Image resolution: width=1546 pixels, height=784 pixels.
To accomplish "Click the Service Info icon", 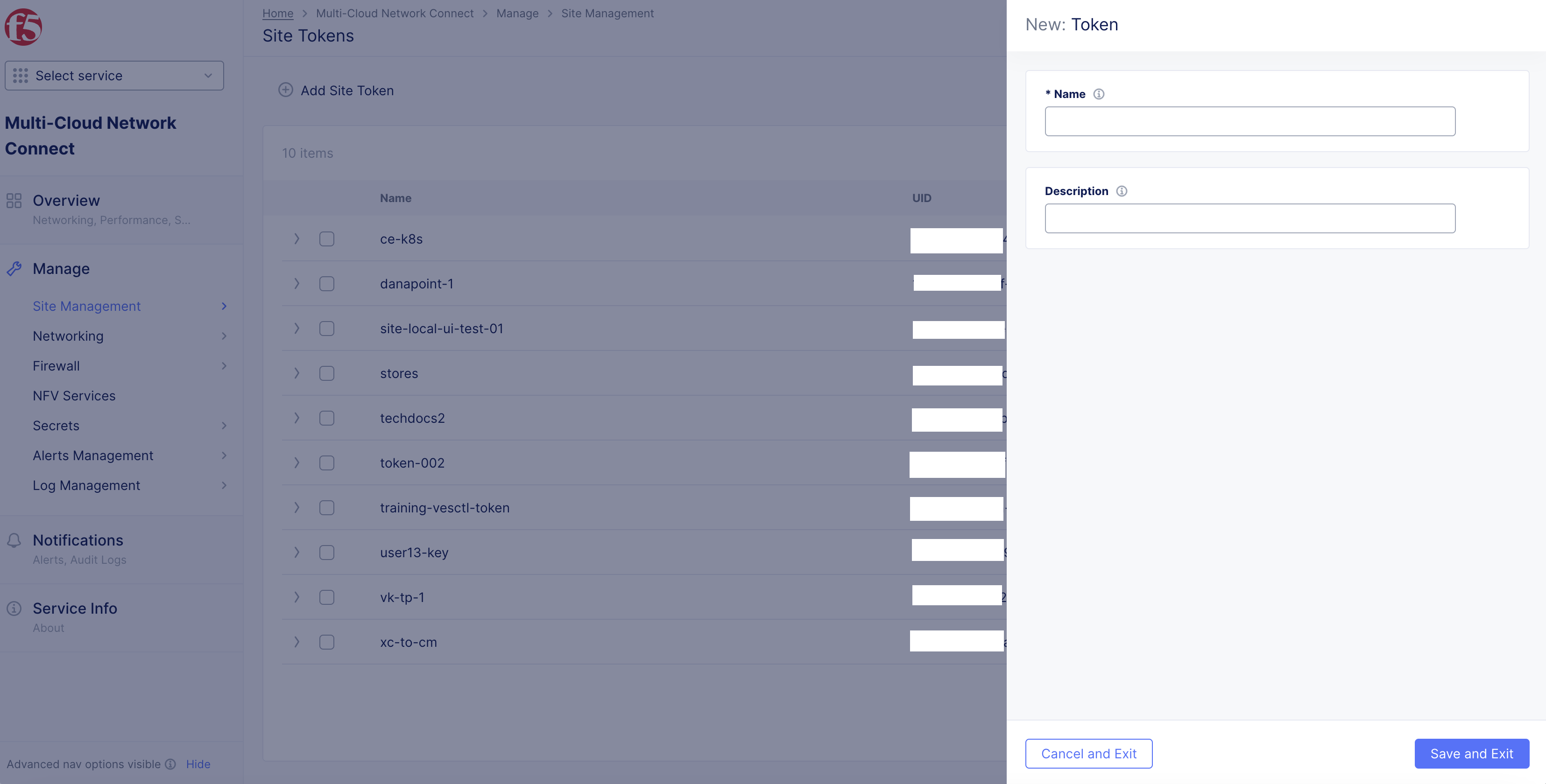I will coord(14,608).
